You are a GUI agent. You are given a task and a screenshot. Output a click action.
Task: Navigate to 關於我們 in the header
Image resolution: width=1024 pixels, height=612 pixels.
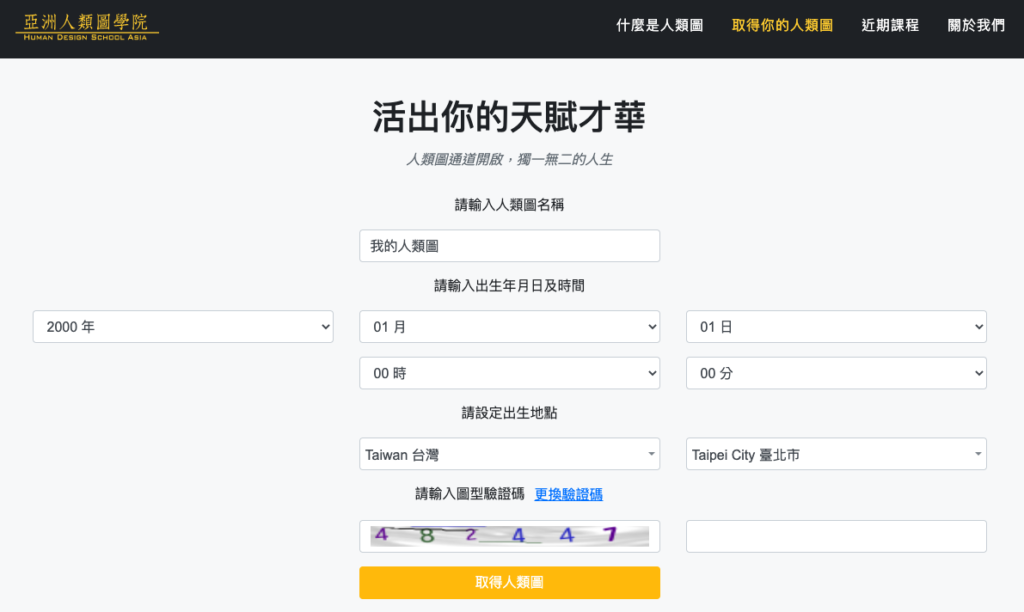coord(976,26)
